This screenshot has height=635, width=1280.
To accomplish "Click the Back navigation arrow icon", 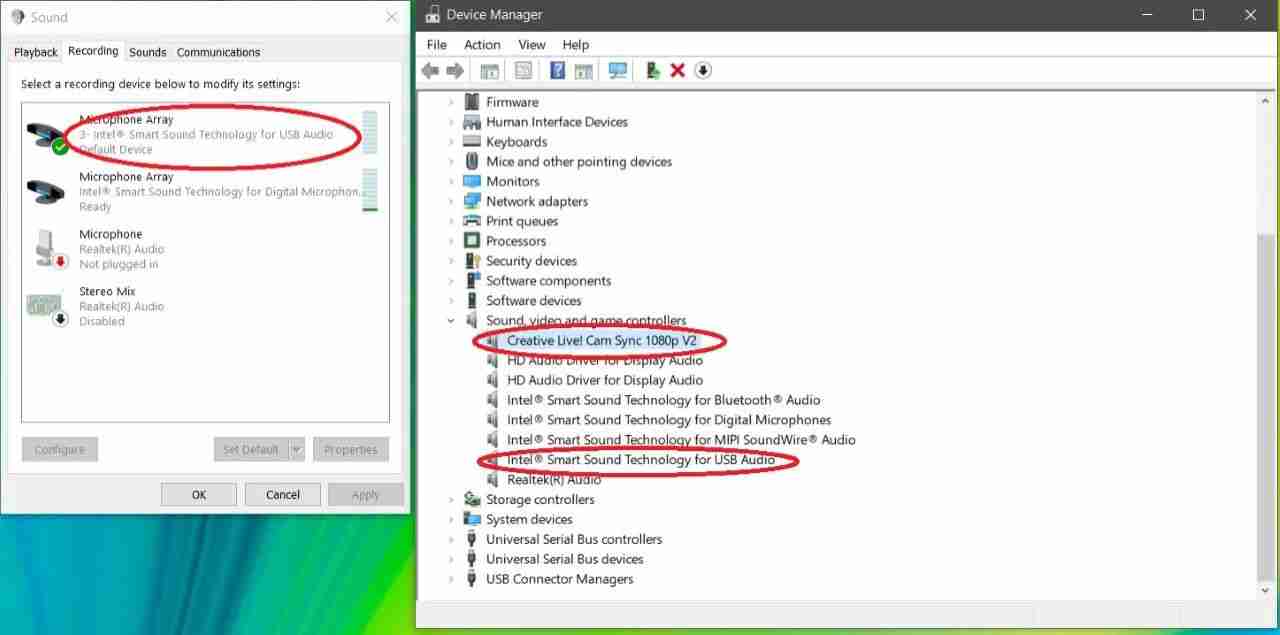I will coord(431,70).
